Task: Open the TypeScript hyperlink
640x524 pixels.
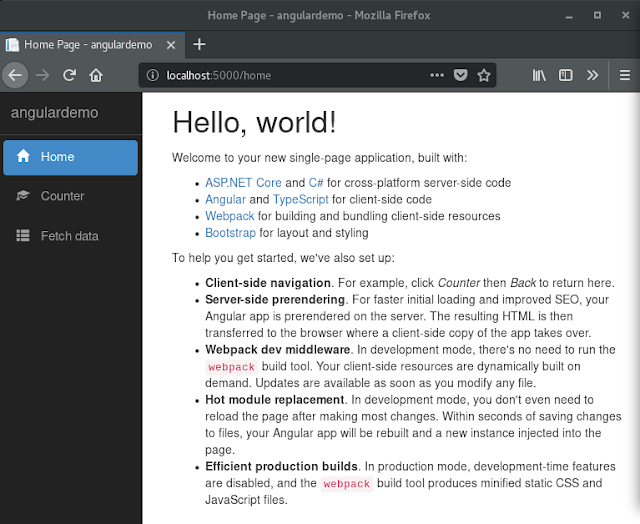Action: (x=300, y=199)
